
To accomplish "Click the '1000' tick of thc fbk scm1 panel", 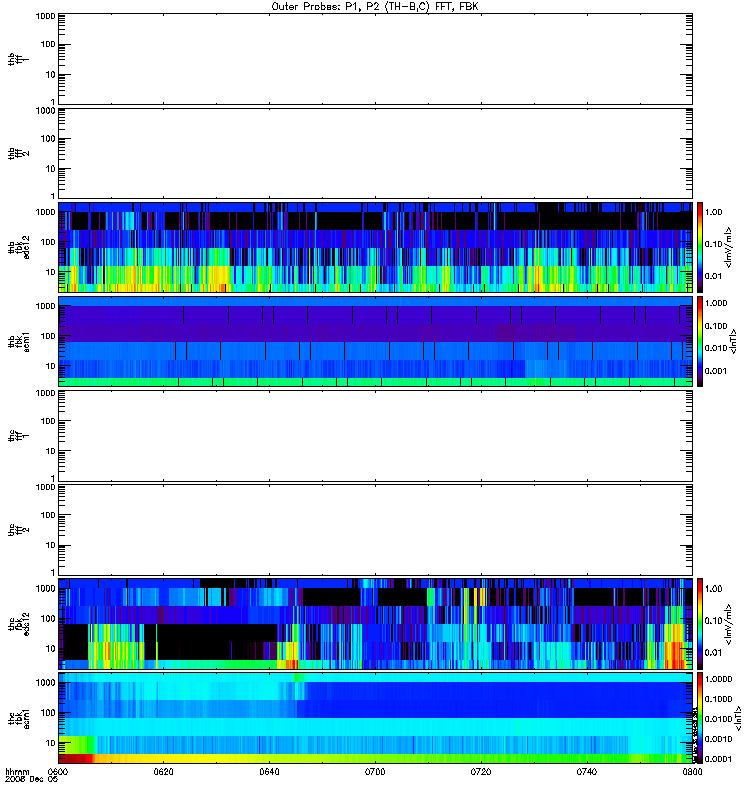I will [x=45, y=683].
